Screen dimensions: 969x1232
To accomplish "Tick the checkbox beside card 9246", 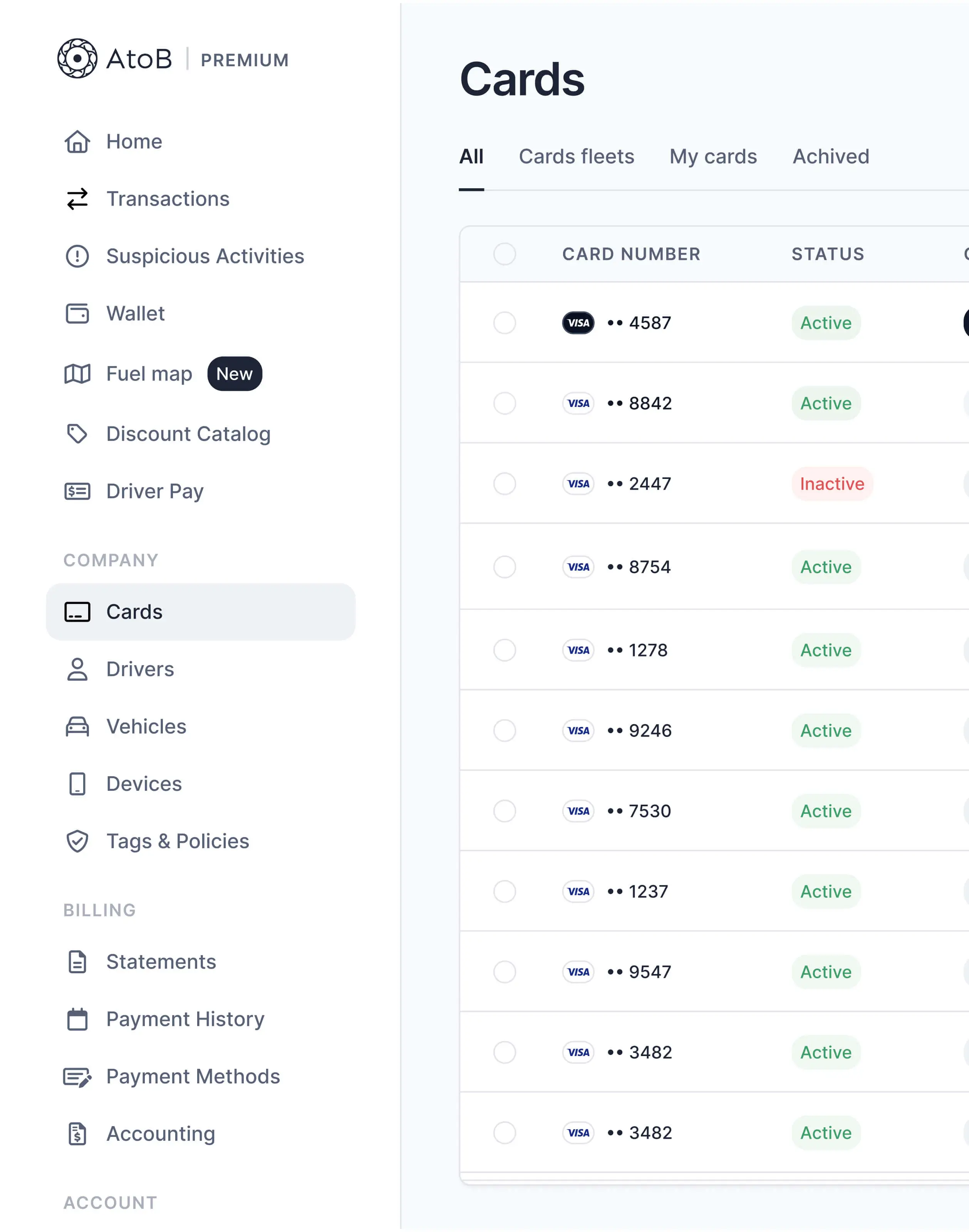I will [505, 731].
